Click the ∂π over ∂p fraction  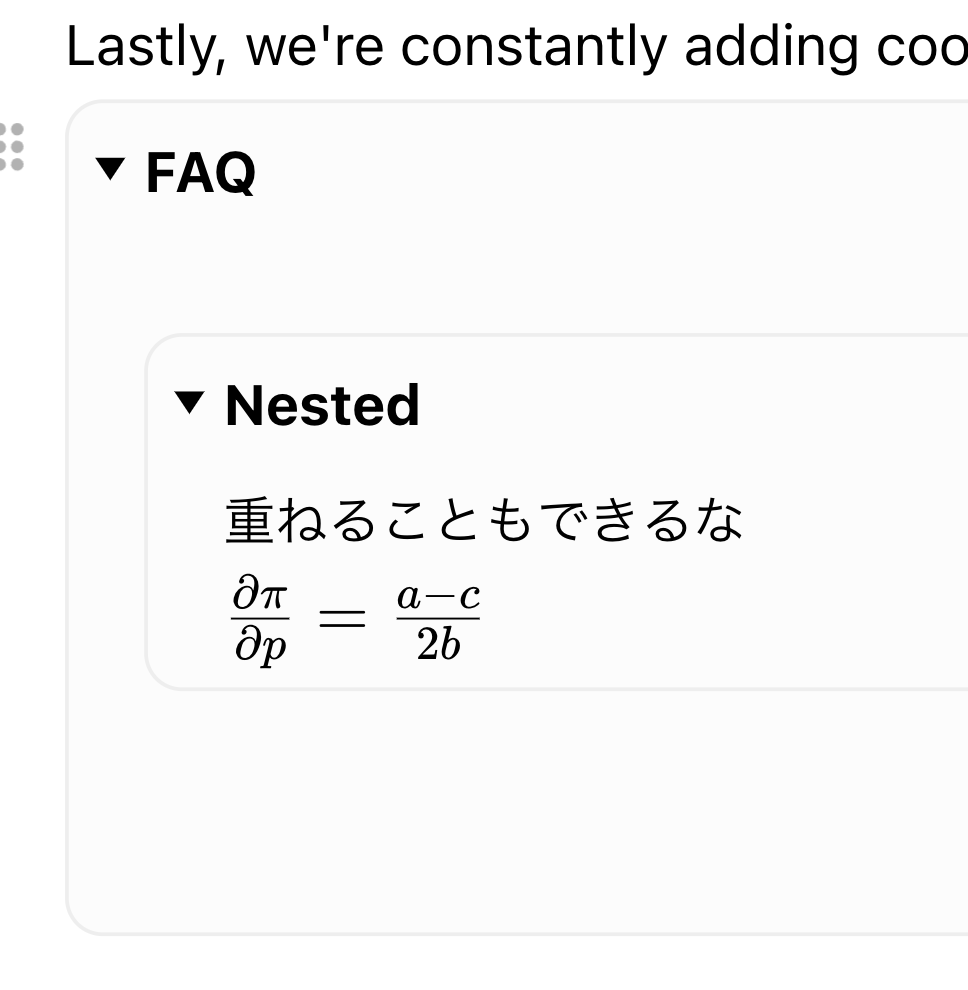point(260,619)
